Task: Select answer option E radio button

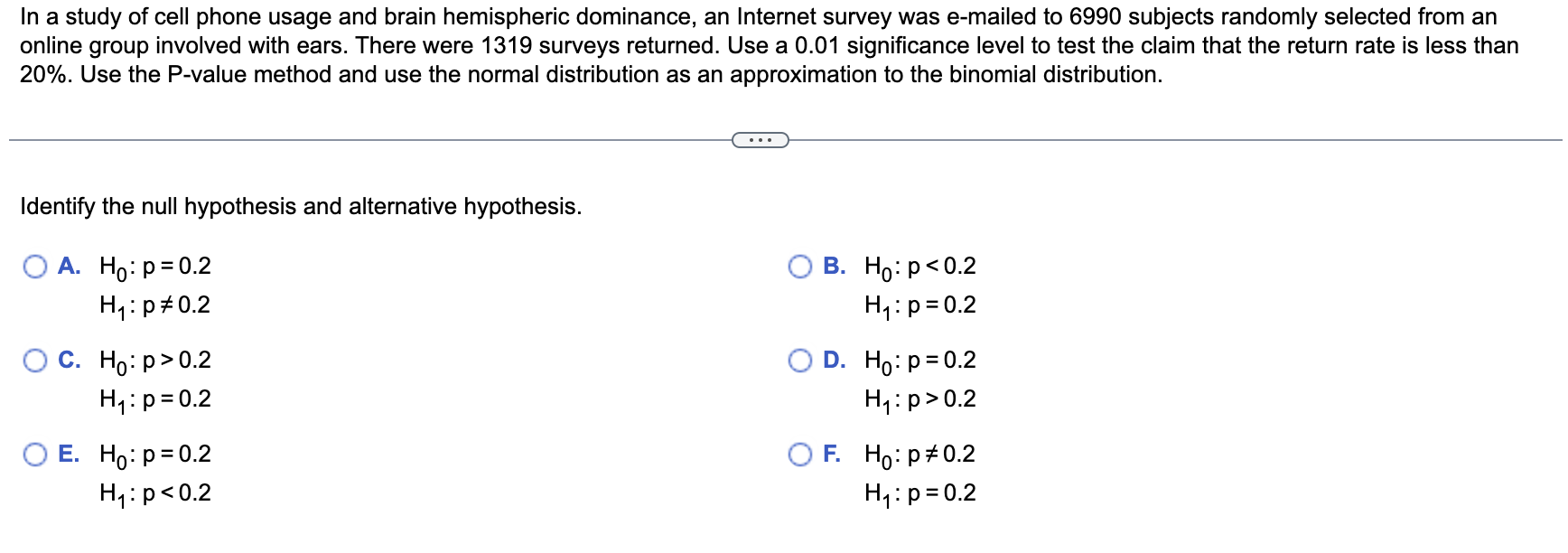Action: [x=35, y=455]
